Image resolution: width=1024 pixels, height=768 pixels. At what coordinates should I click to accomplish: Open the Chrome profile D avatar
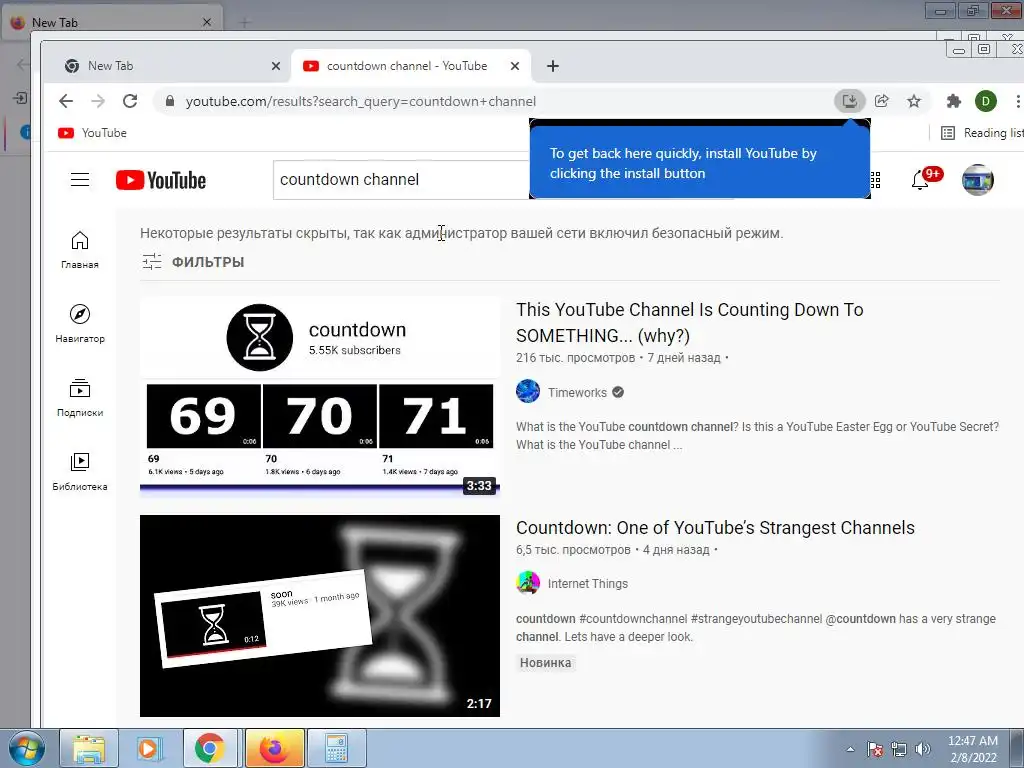985,101
